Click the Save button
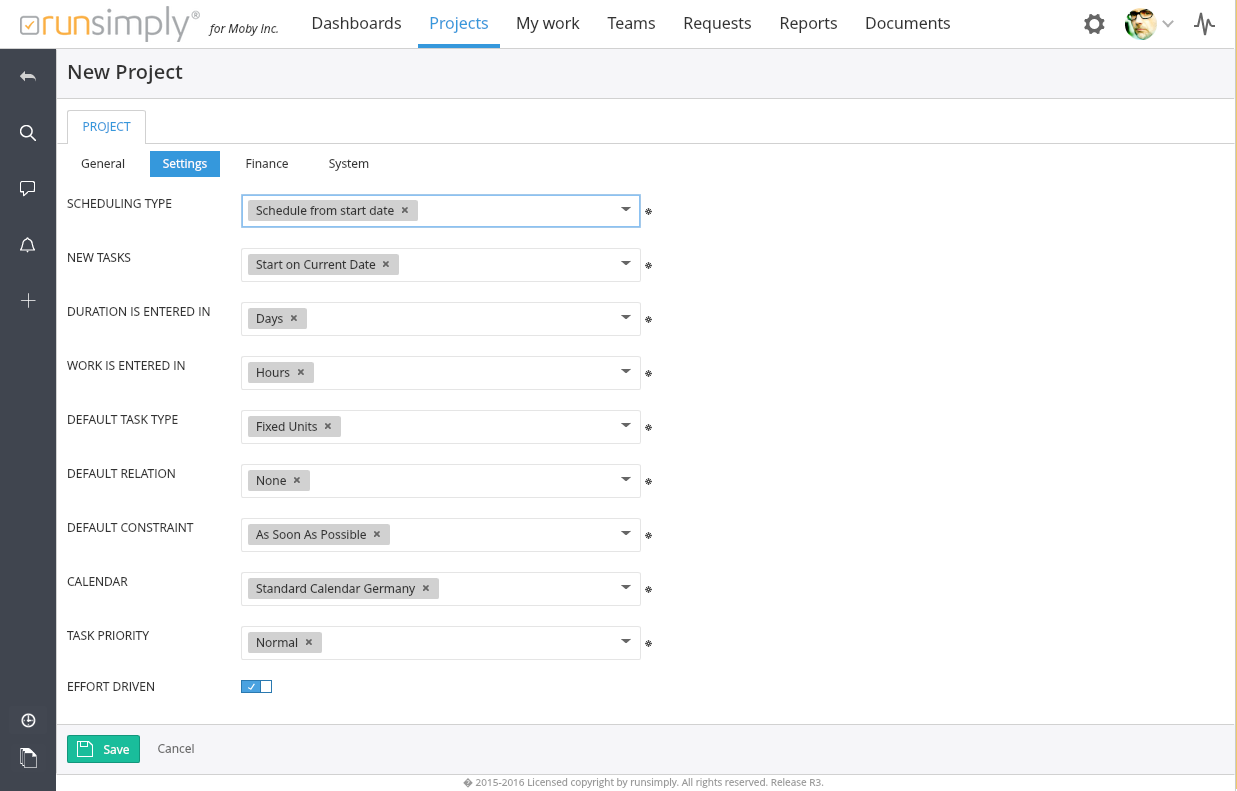 pos(103,749)
